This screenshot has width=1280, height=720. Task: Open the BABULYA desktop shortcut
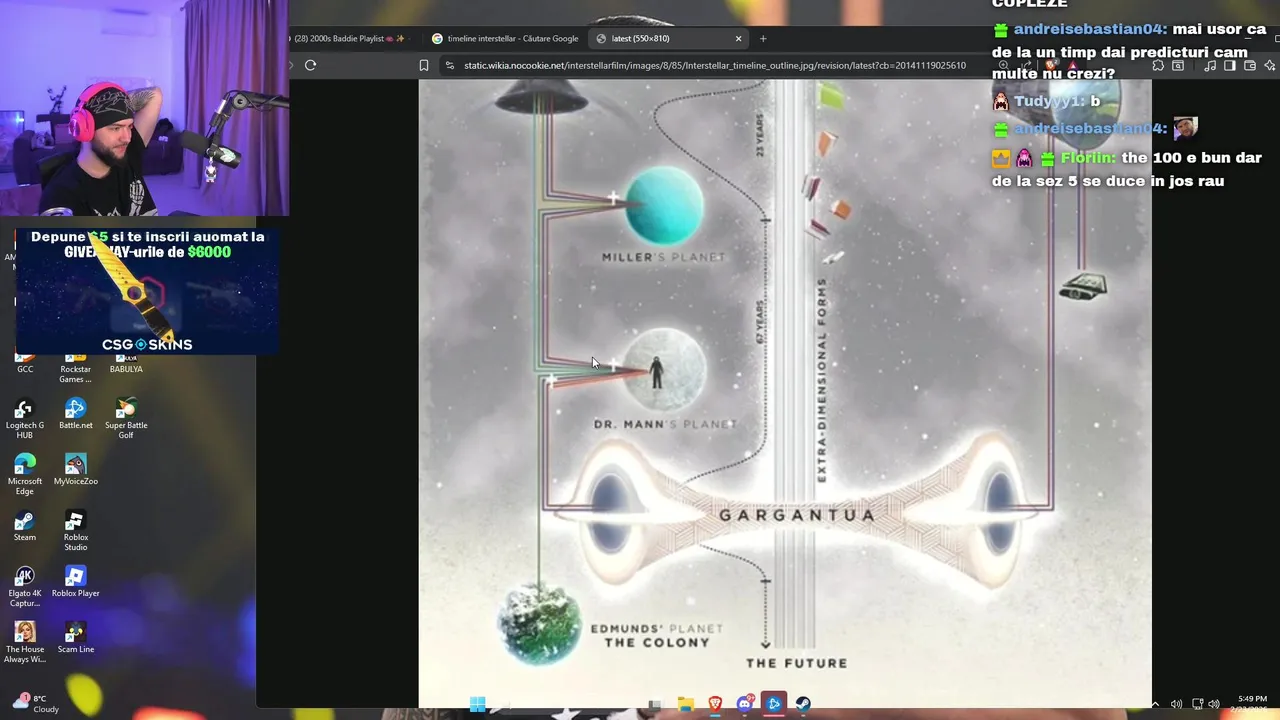126,362
